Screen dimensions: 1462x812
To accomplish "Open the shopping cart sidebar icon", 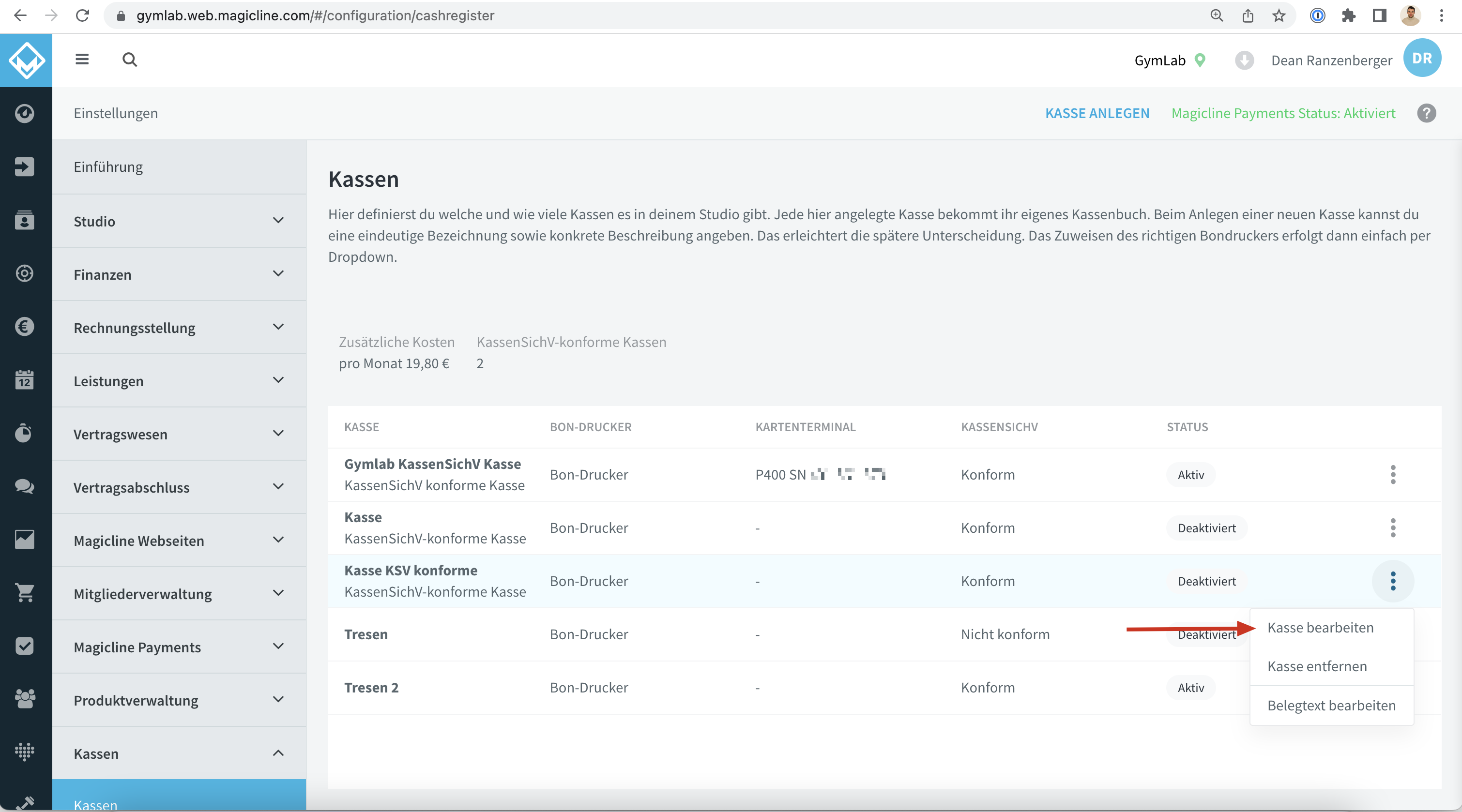I will click(24, 593).
